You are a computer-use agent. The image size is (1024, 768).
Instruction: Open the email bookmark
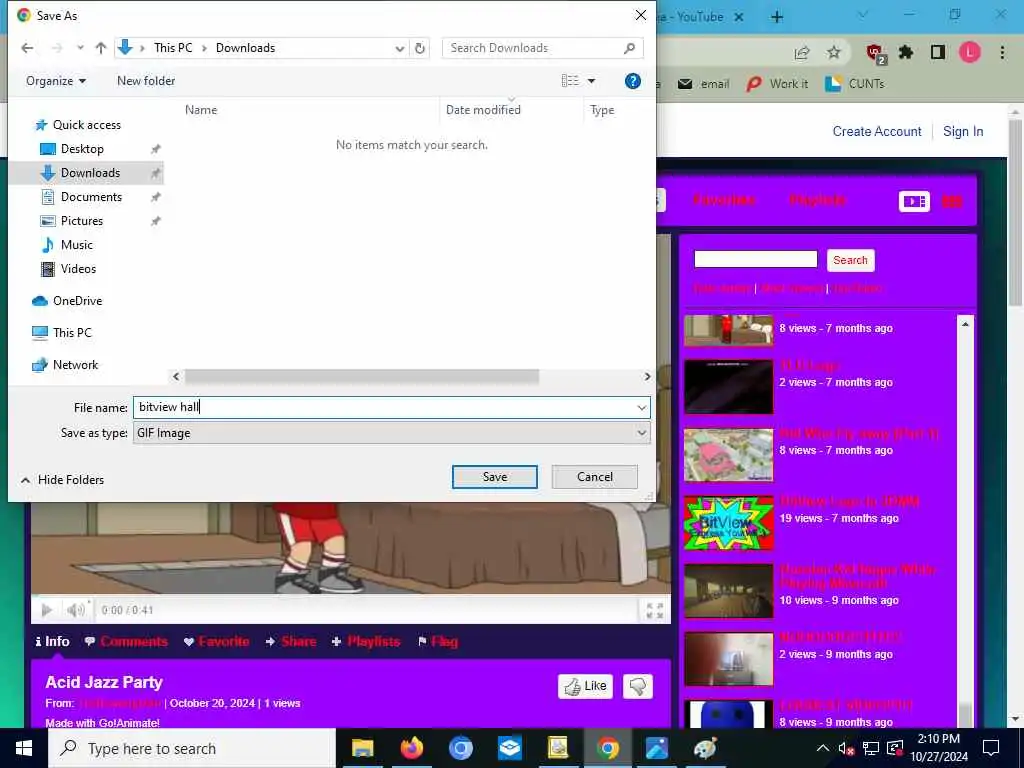pos(703,84)
